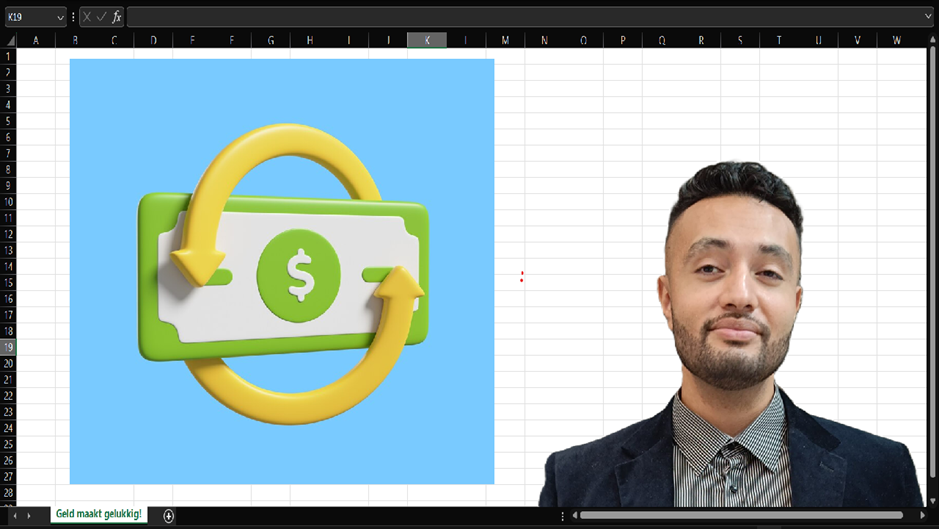This screenshot has height=529, width=939.
Task: Expand the formula bar with chevron
Action: [x=929, y=17]
